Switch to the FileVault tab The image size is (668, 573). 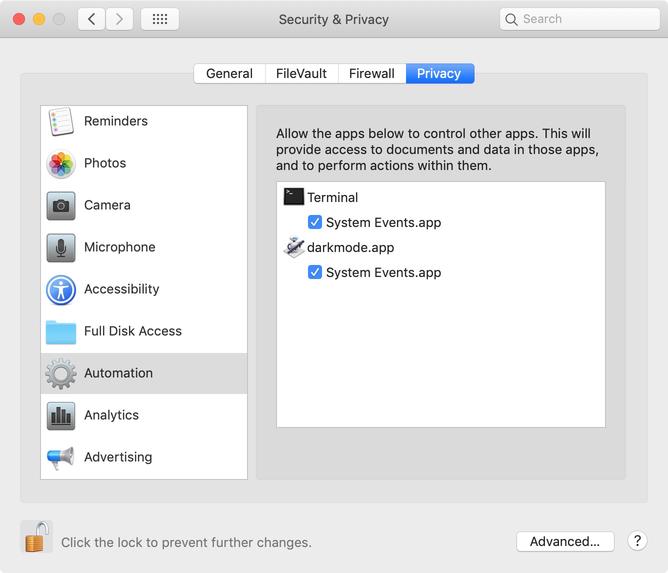click(302, 73)
